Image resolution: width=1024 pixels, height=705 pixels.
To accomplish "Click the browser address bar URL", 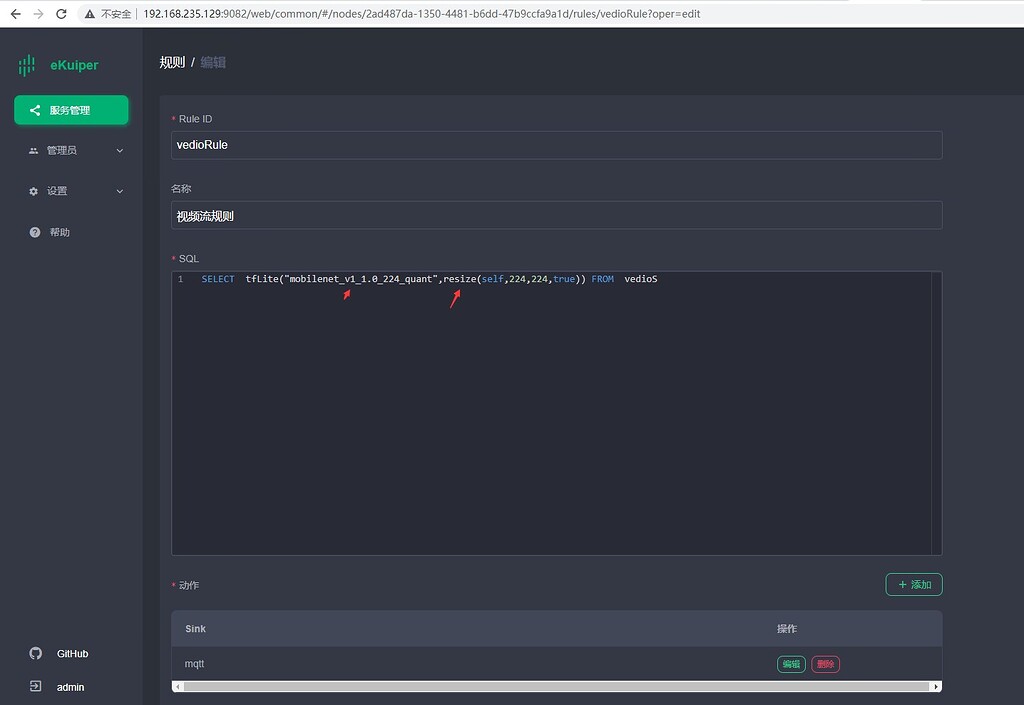I will pyautogui.click(x=420, y=14).
